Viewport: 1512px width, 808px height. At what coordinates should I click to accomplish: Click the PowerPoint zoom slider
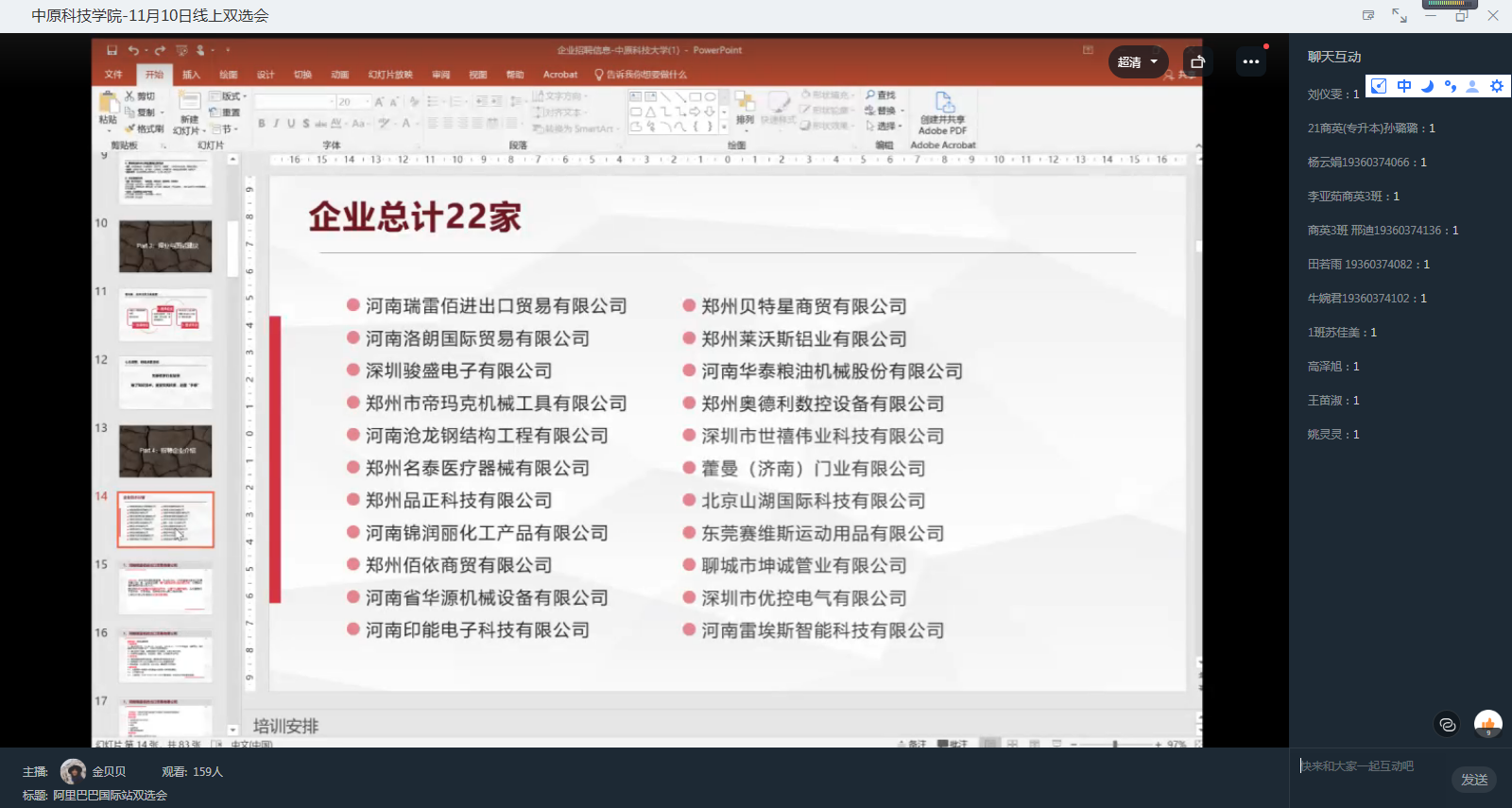tap(1115, 745)
